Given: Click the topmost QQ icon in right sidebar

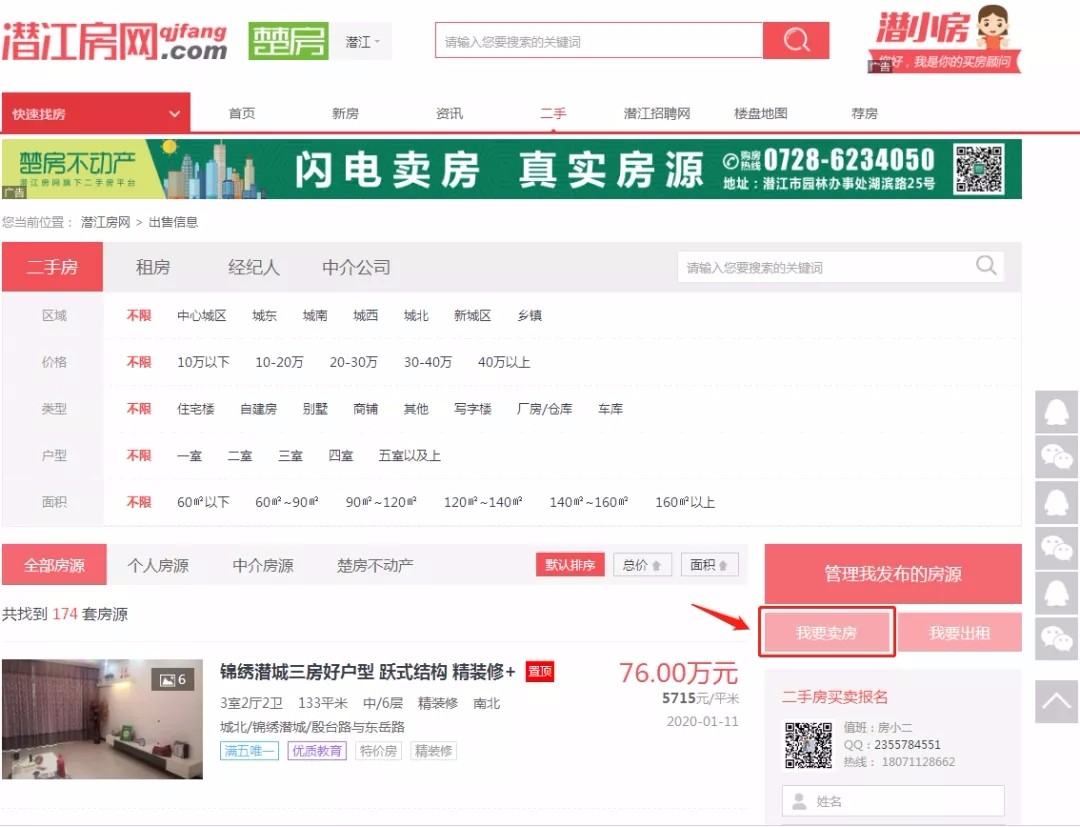Looking at the screenshot, I should tap(1056, 411).
